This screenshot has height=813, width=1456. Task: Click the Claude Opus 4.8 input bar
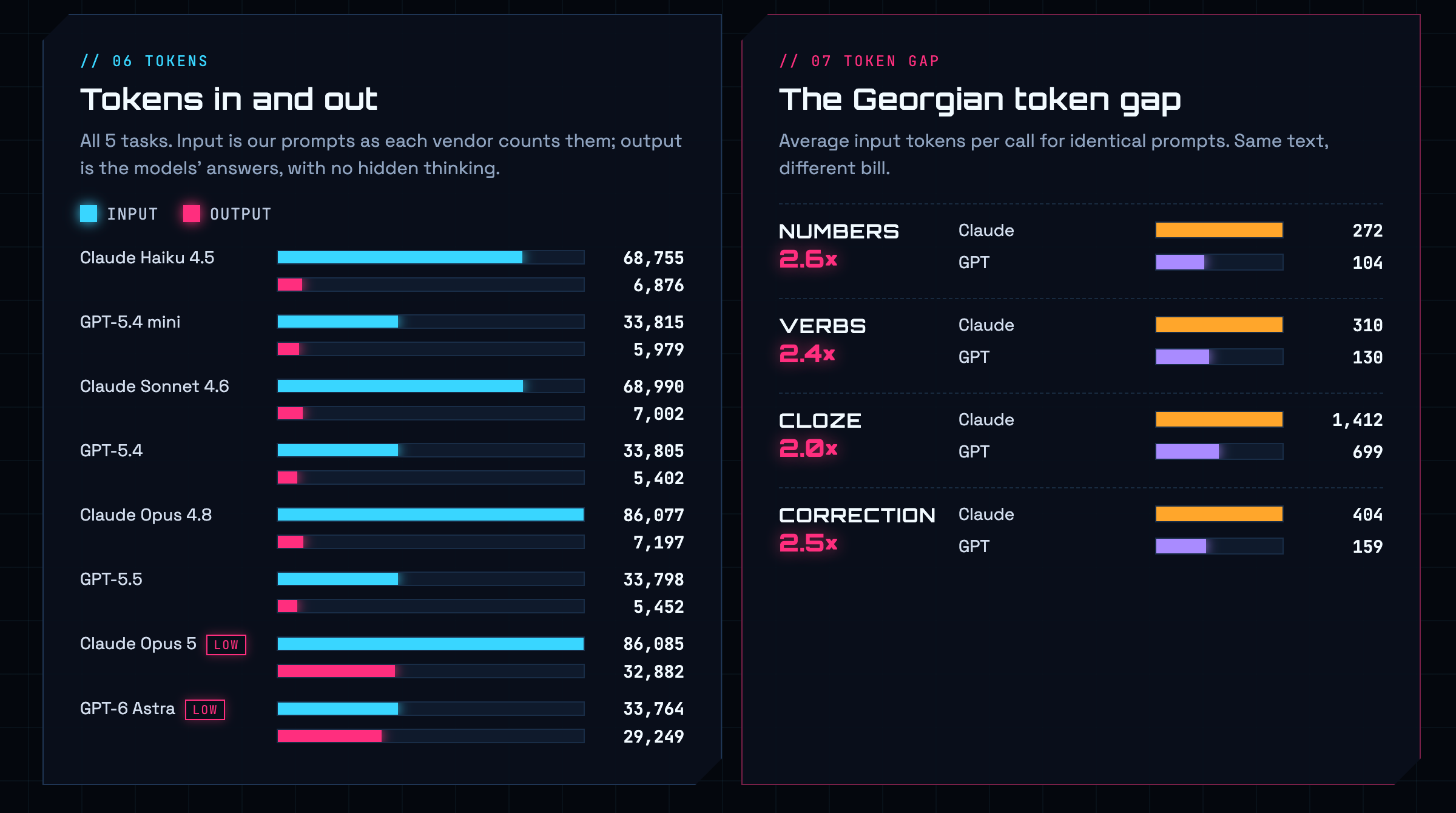coord(431,514)
